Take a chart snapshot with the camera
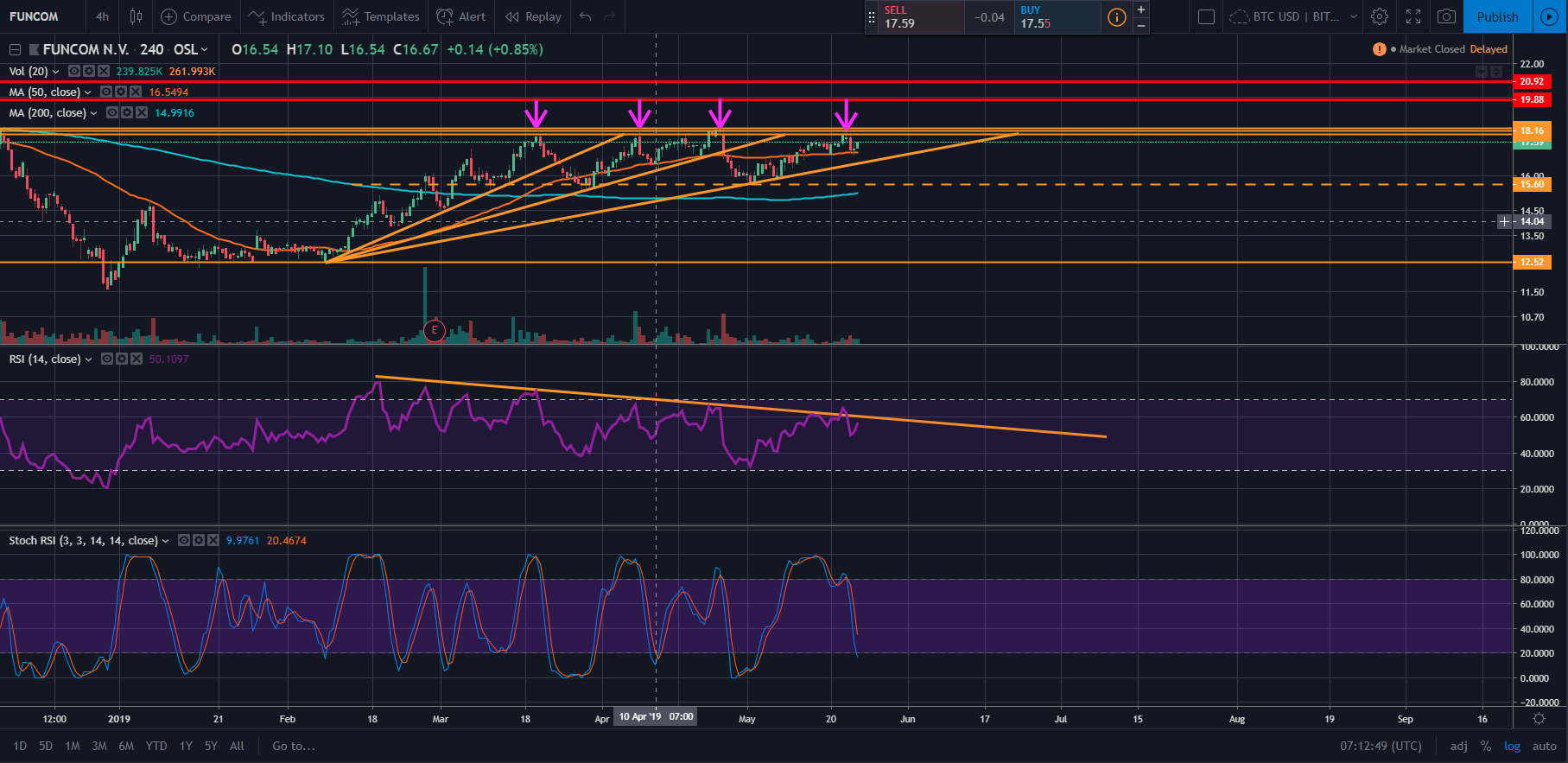This screenshot has width=1568, height=763. 1446,16
